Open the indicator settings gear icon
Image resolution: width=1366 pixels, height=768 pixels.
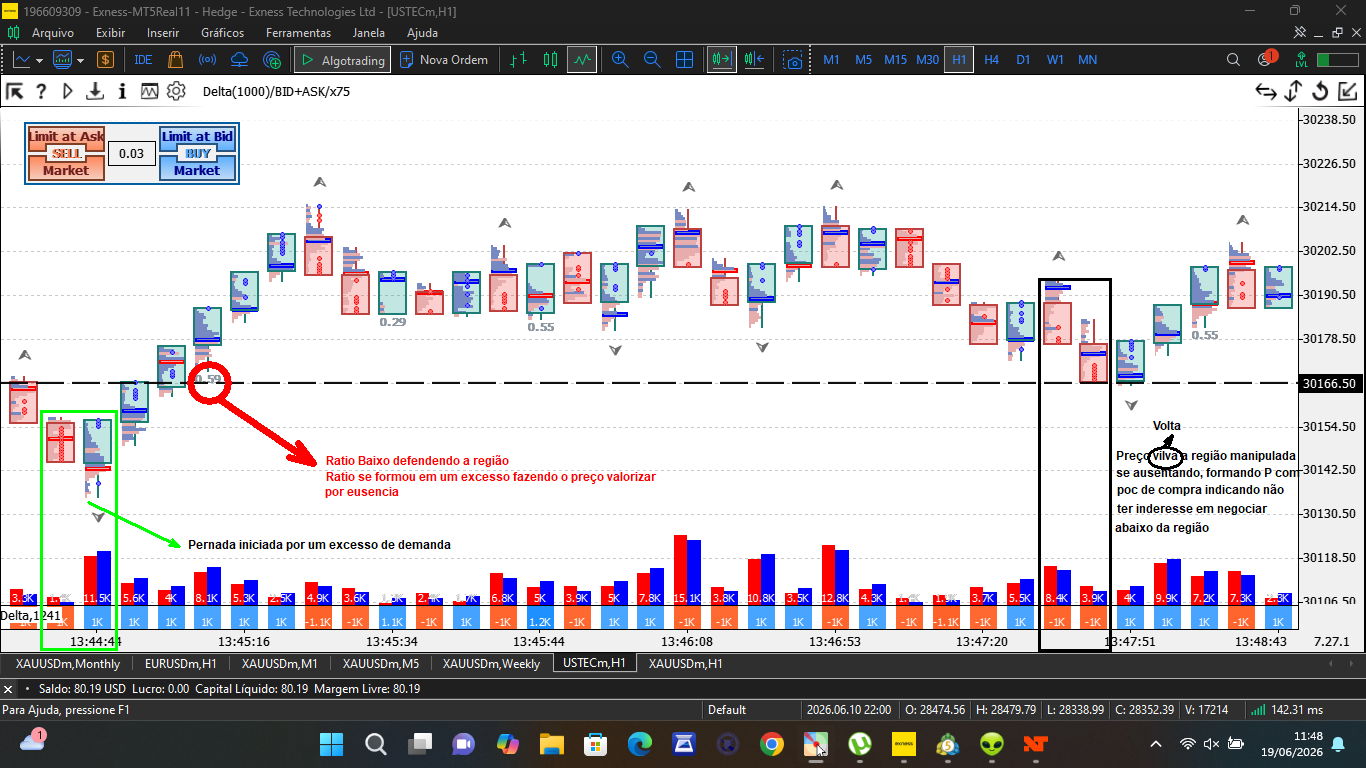(176, 91)
